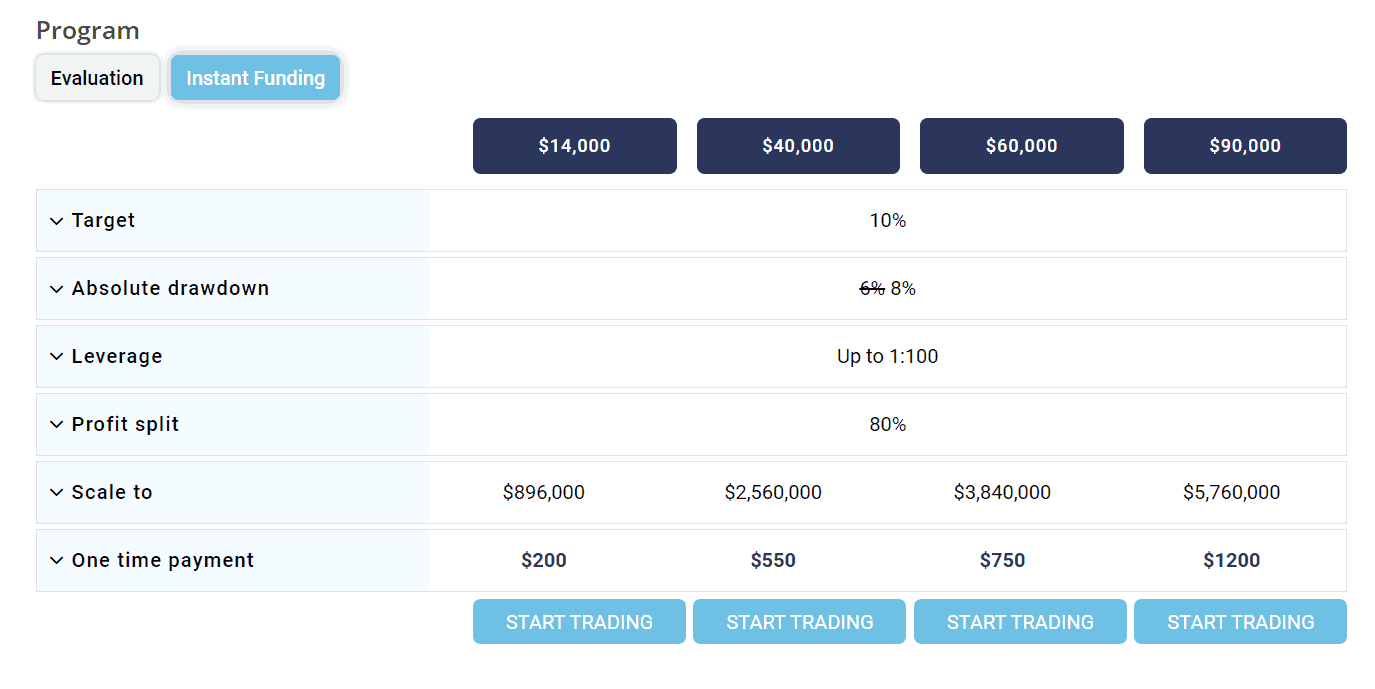Expand the Profit split chevron
Screen dimensions: 1375x689
57,425
